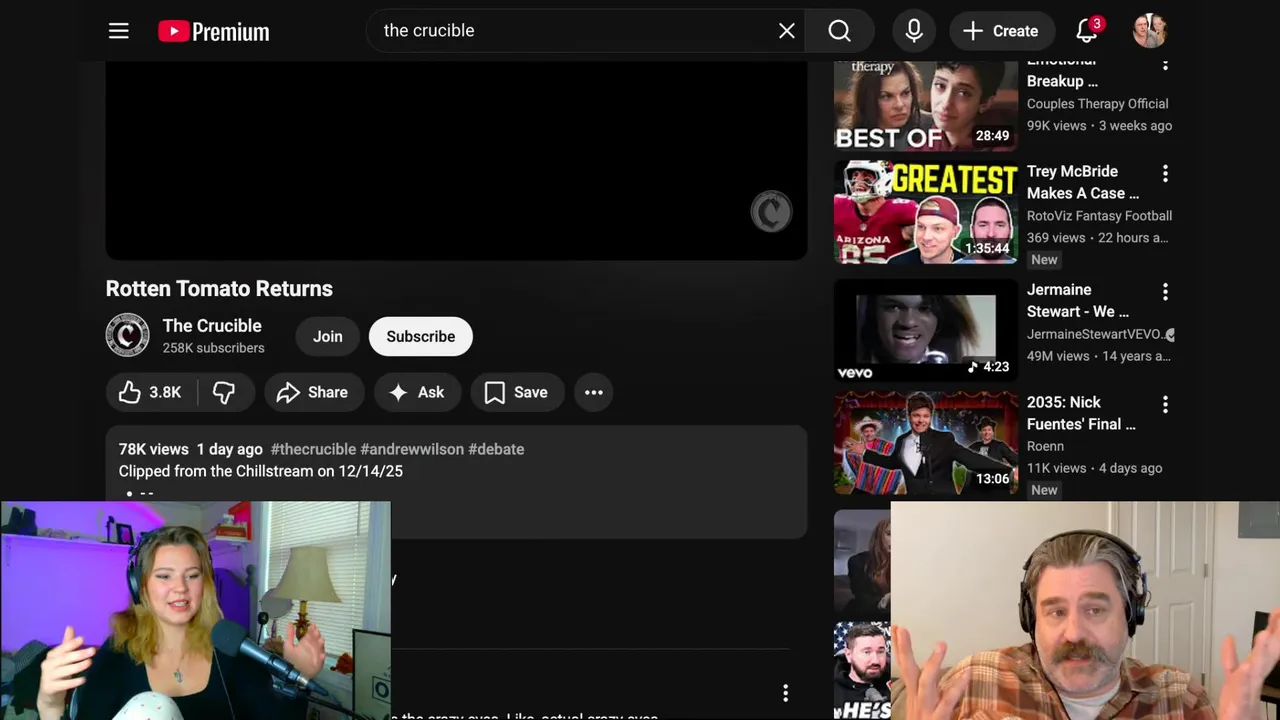Open Couples Therapy 28:49 video thumbnail
1280x720 pixels.
pyautogui.click(x=926, y=105)
